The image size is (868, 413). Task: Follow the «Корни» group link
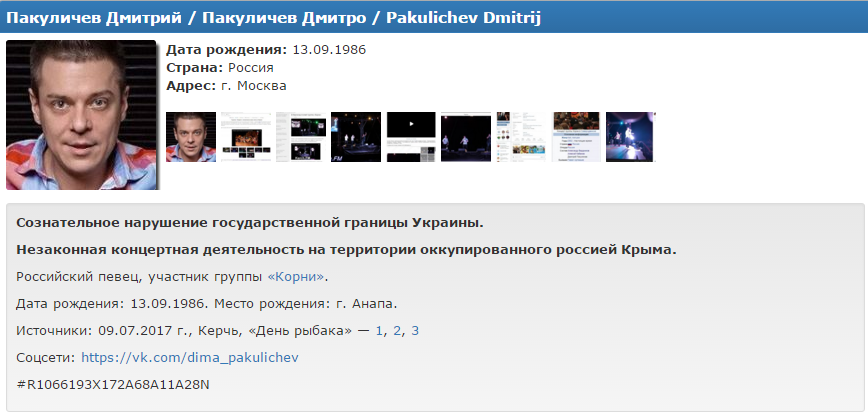click(295, 276)
